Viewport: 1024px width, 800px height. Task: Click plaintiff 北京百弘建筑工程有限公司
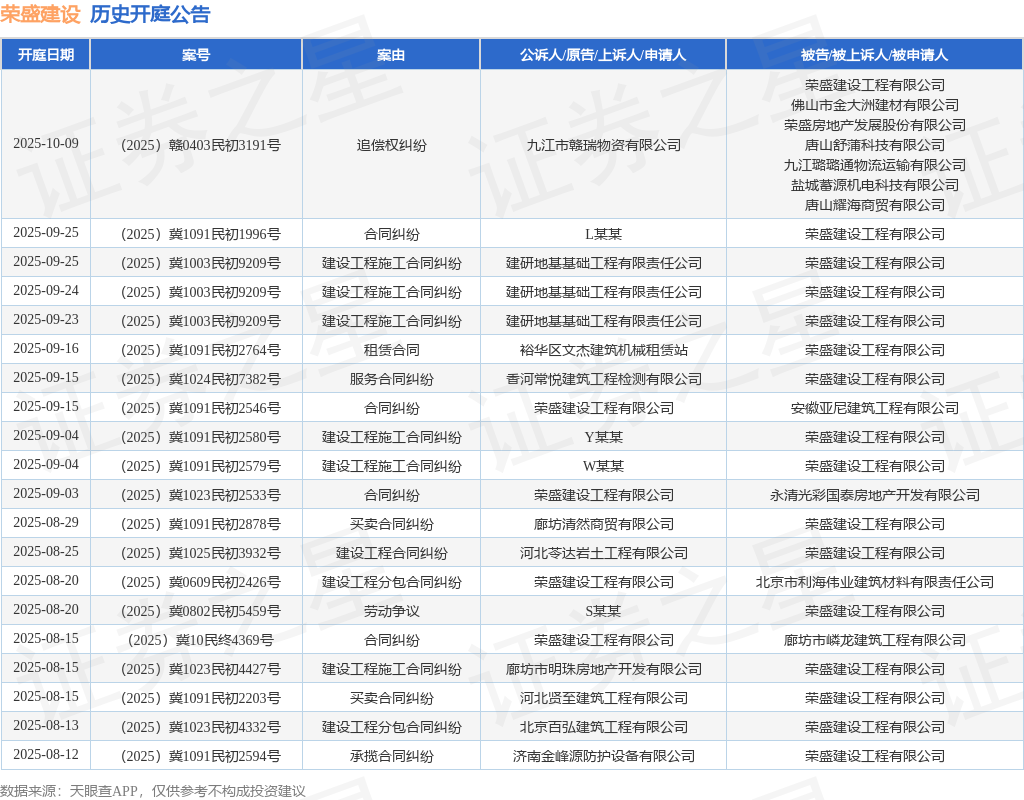click(603, 727)
